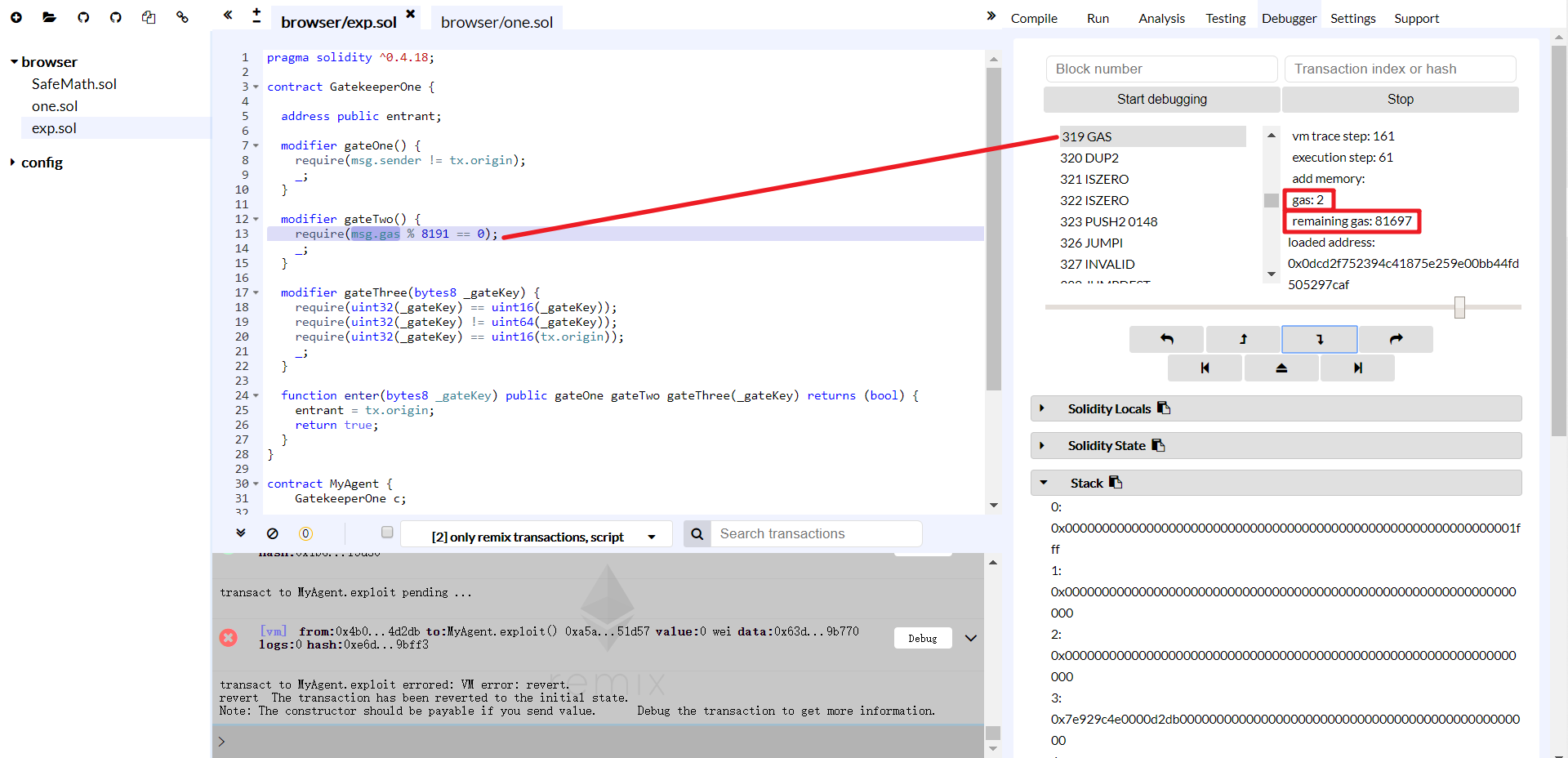Toggle listen on network checkbox
Viewport: 1568px width, 758px height.
(387, 532)
